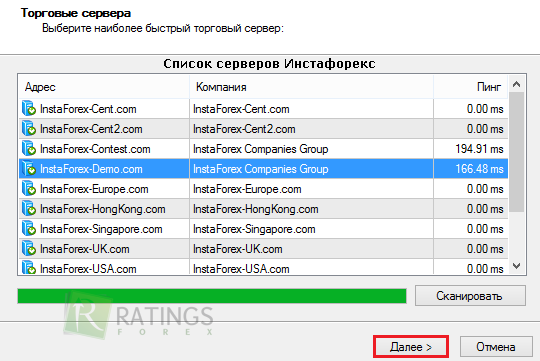540x361 pixels.
Task: Click the Сканировать button
Action: 470,296
